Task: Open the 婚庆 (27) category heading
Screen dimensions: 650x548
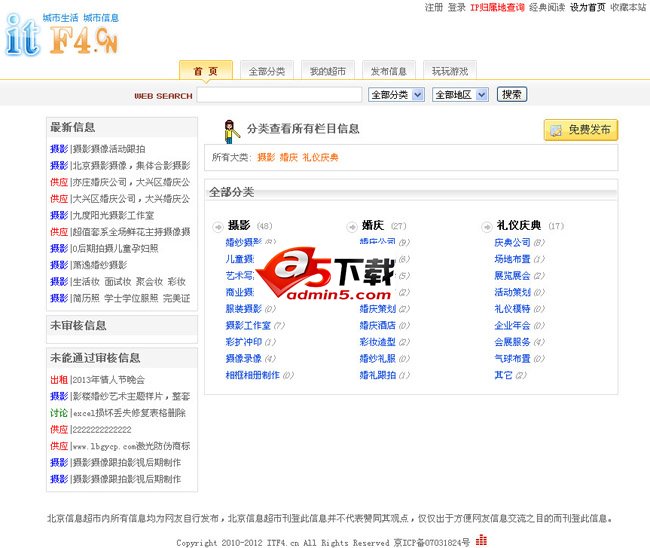Action: click(373, 225)
